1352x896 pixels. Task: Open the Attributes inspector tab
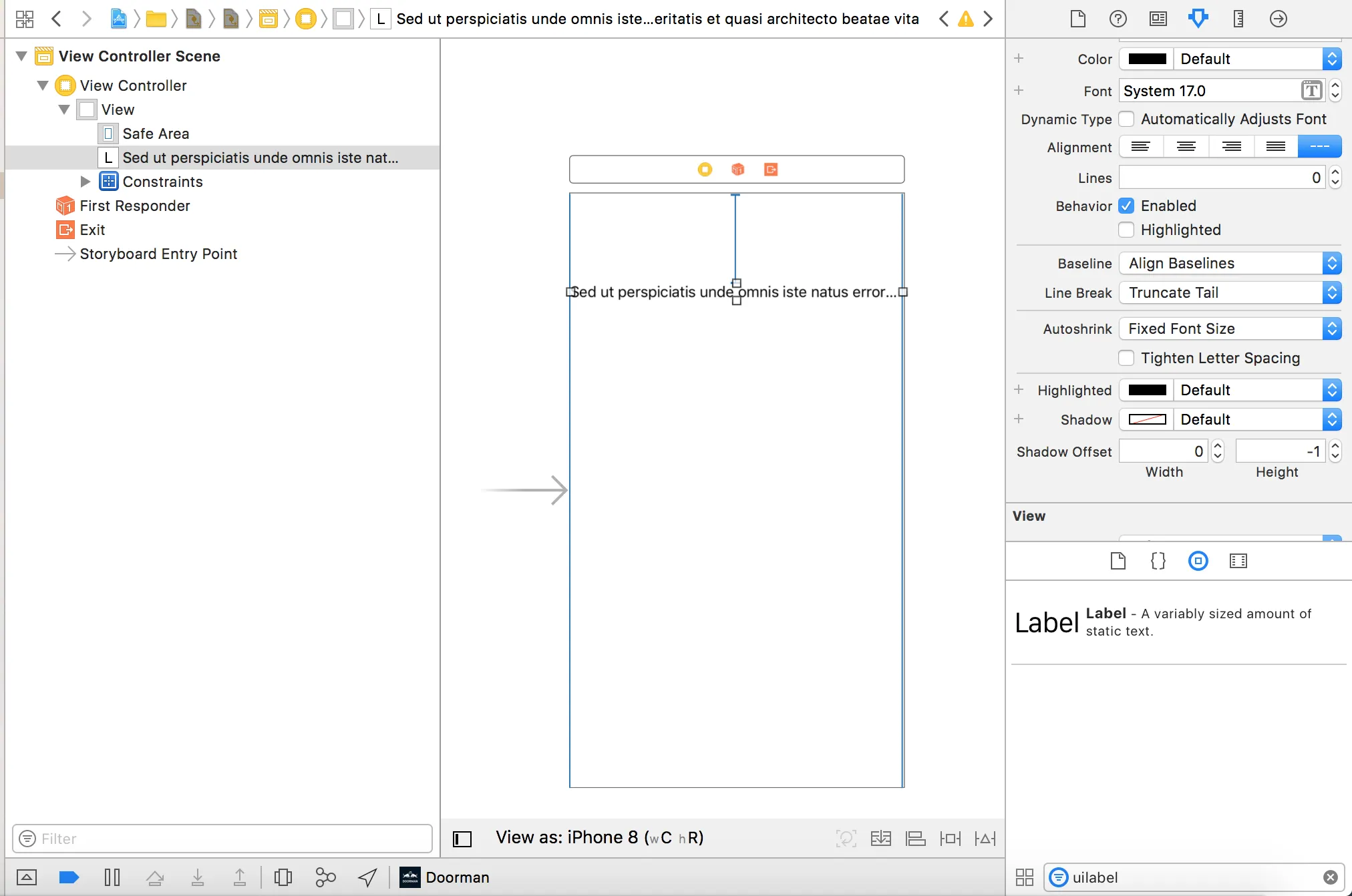1198,19
